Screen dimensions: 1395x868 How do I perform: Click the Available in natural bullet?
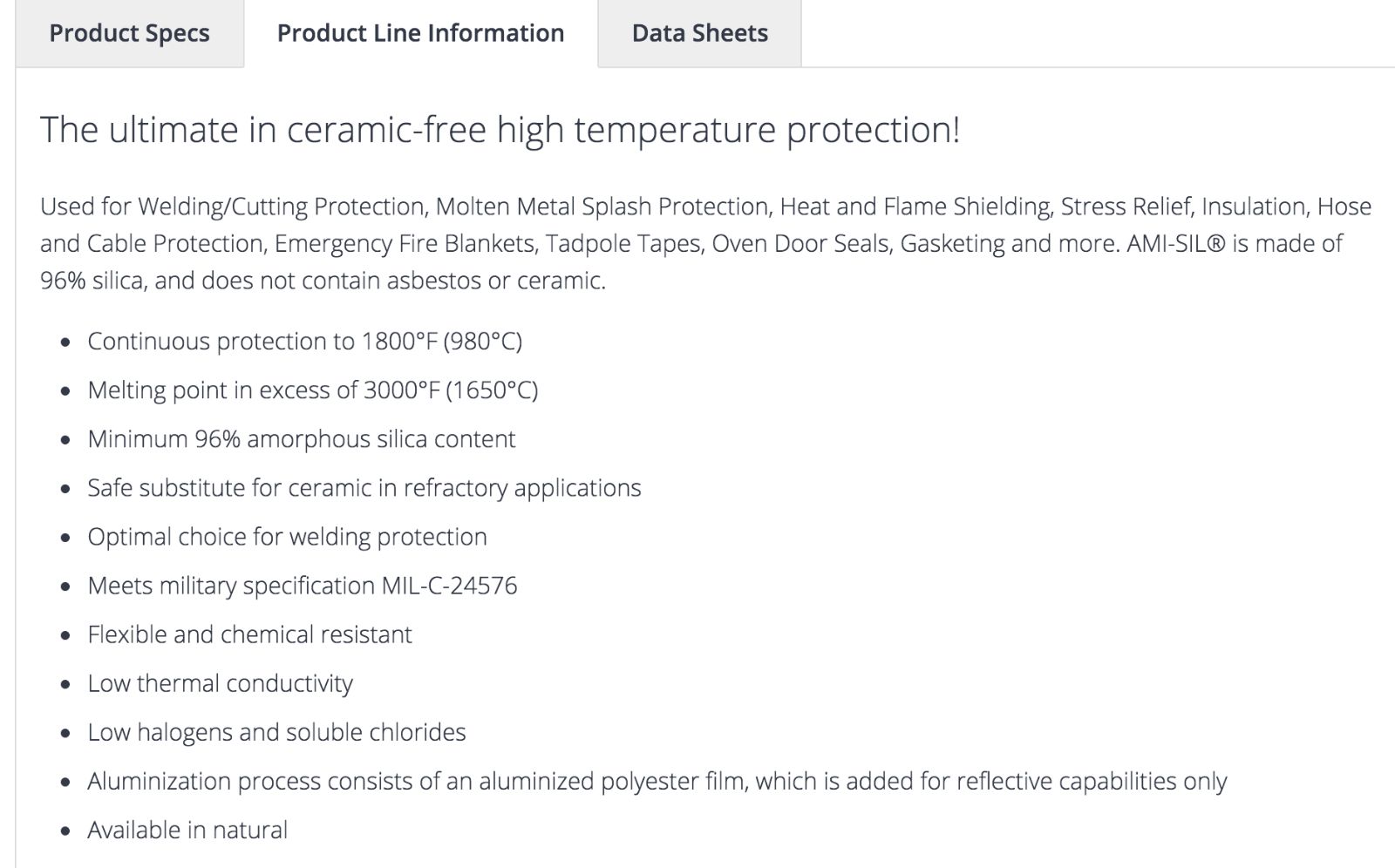click(x=187, y=829)
